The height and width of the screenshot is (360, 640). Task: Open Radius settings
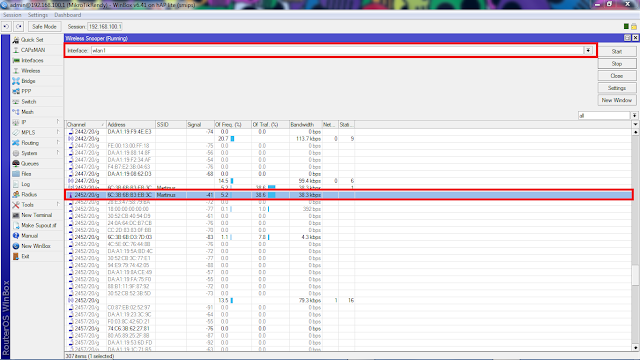(x=29, y=194)
